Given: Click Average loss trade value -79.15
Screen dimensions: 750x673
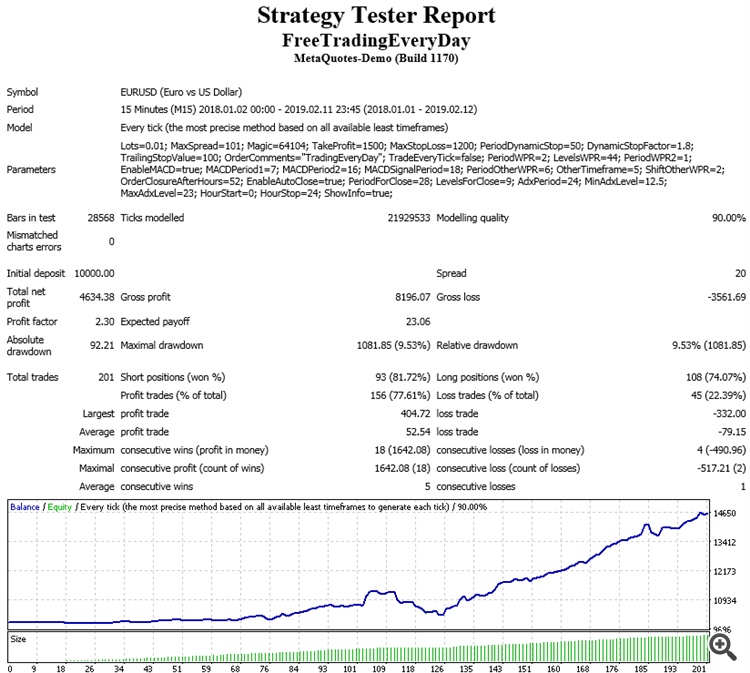Looking at the screenshot, I should coord(732,432).
